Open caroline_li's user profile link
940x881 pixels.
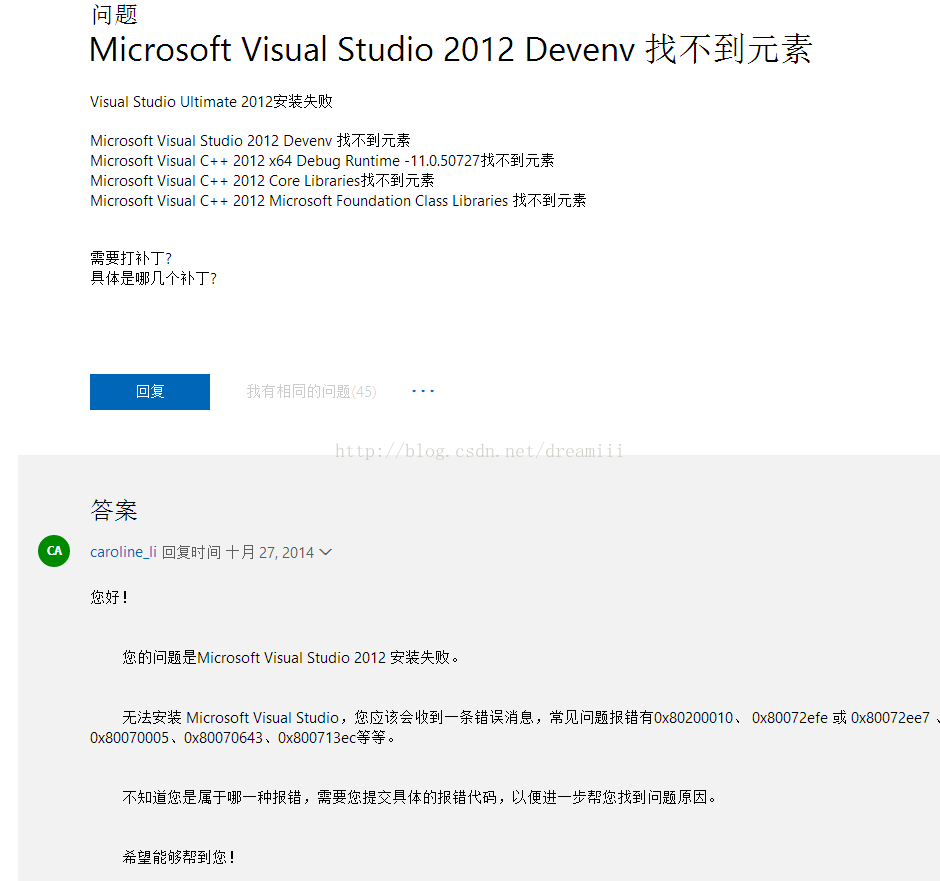(123, 552)
